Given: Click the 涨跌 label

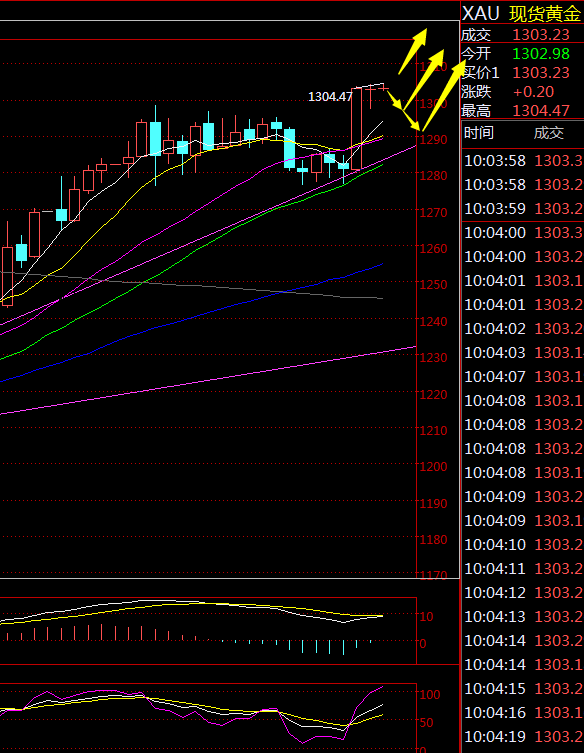Looking at the screenshot, I should pyautogui.click(x=476, y=92).
